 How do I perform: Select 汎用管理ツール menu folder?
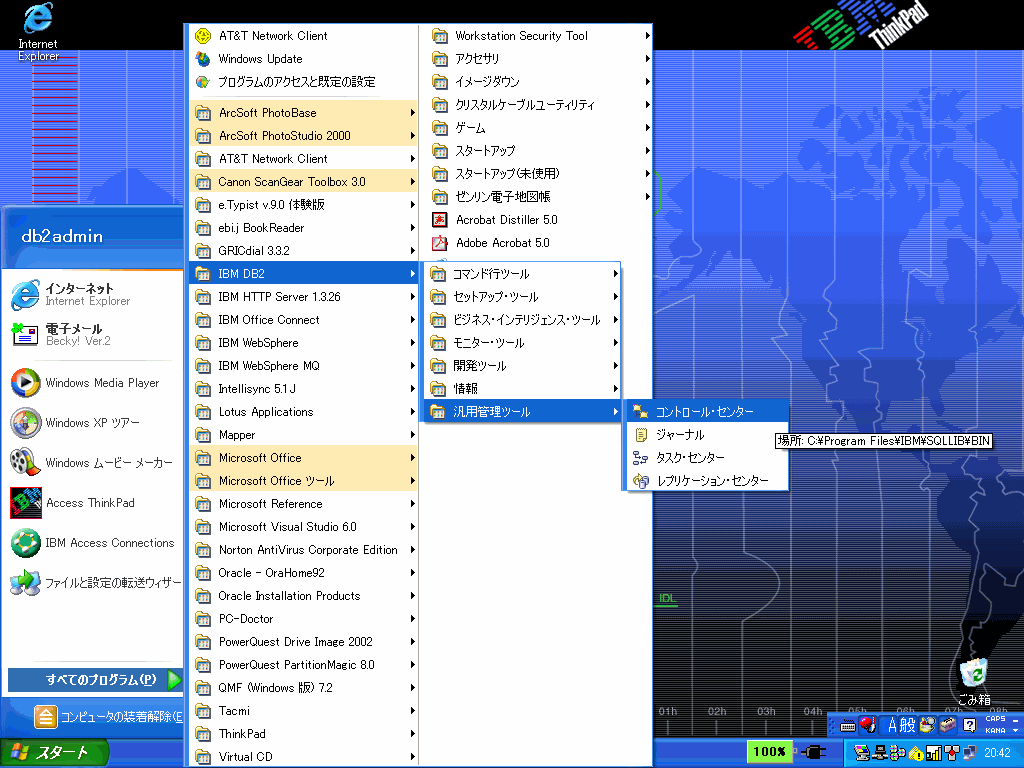(x=522, y=411)
